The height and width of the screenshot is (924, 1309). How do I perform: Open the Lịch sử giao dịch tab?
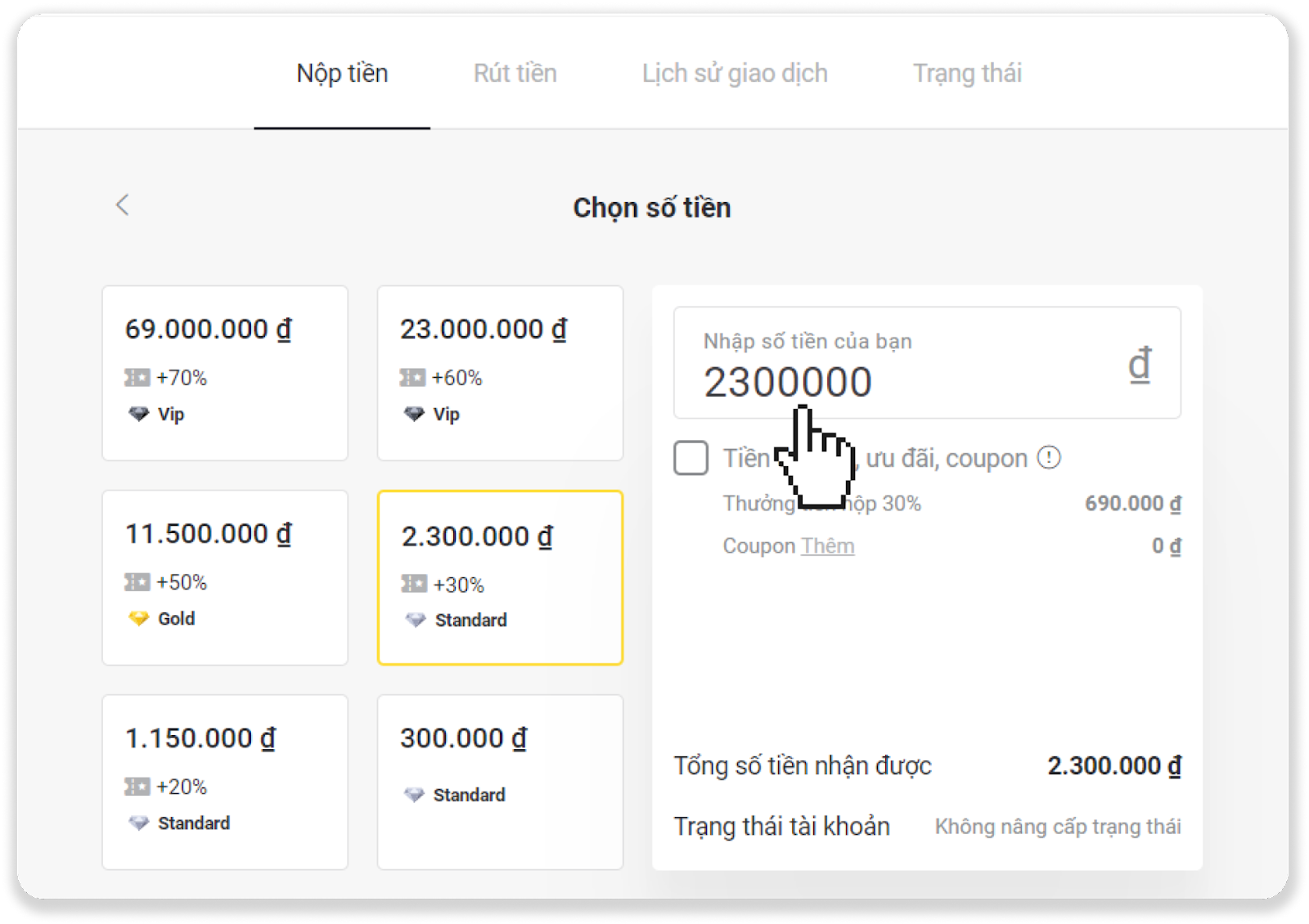734,74
